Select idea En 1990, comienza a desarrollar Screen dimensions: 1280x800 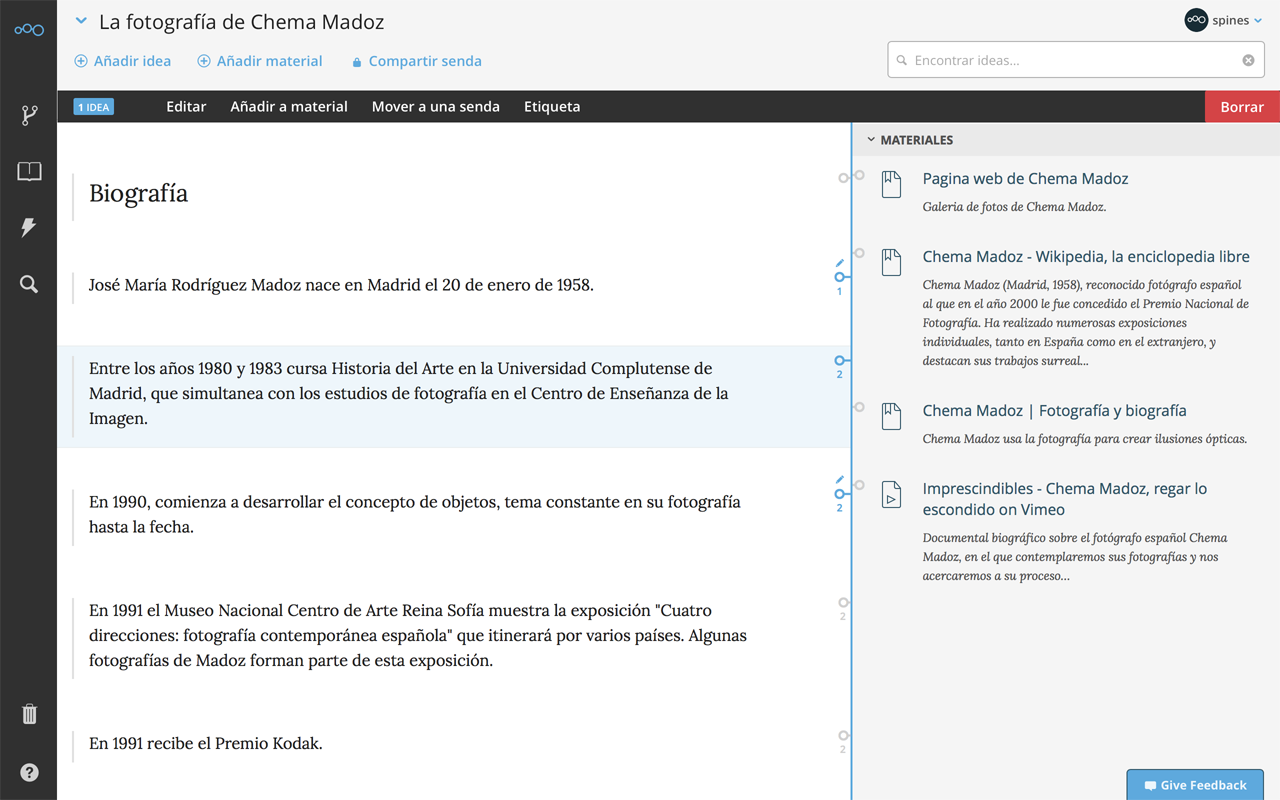(x=414, y=515)
